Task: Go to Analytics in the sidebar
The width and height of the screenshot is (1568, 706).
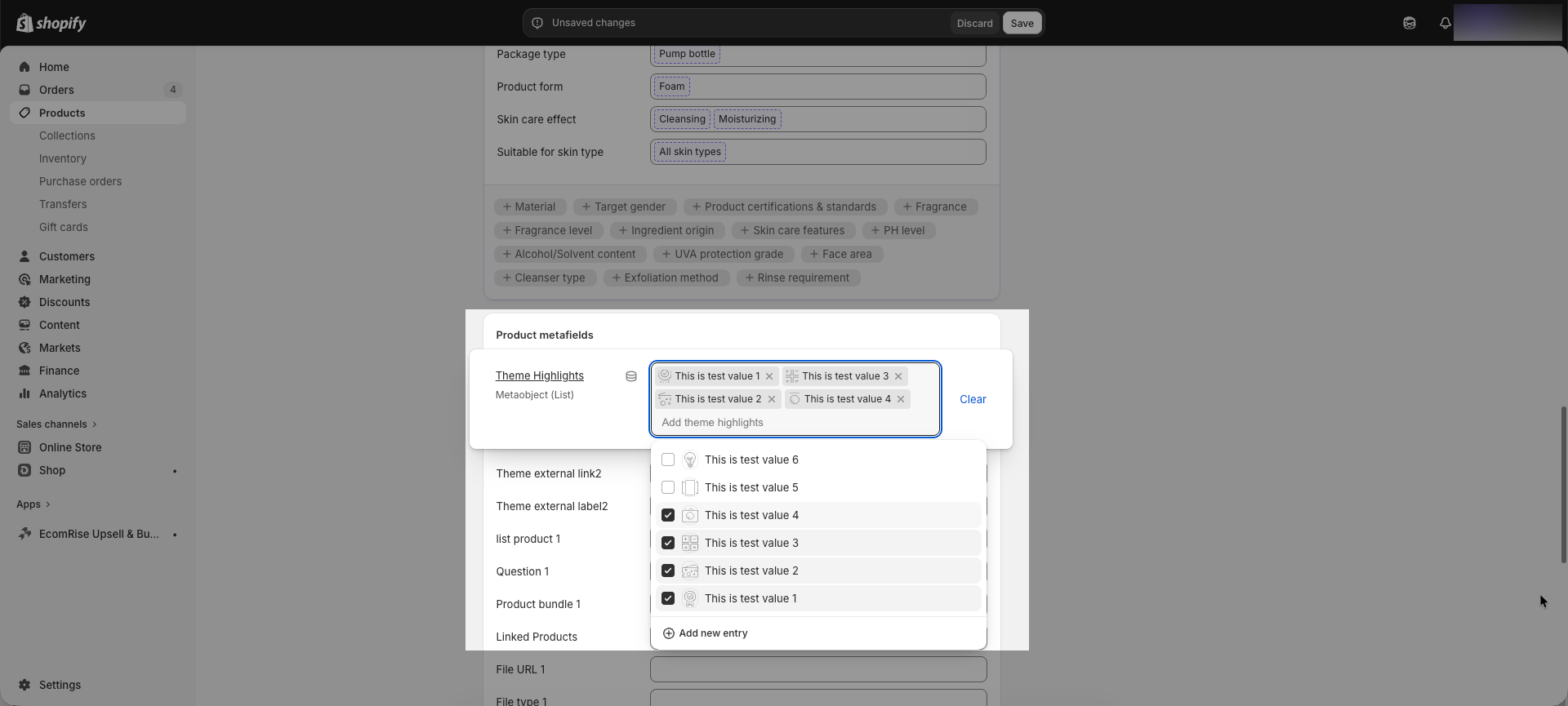Action: pyautogui.click(x=62, y=393)
